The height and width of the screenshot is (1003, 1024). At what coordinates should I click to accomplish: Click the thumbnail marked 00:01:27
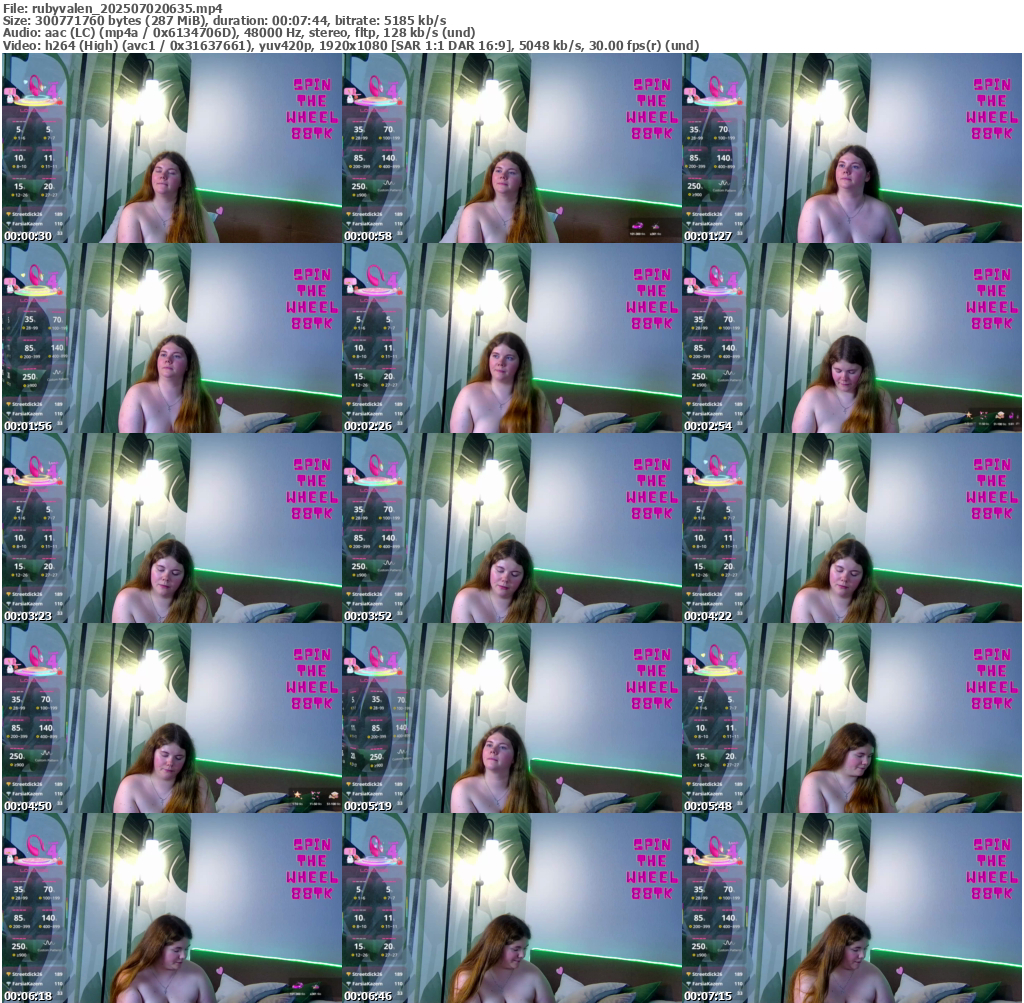click(x=851, y=148)
